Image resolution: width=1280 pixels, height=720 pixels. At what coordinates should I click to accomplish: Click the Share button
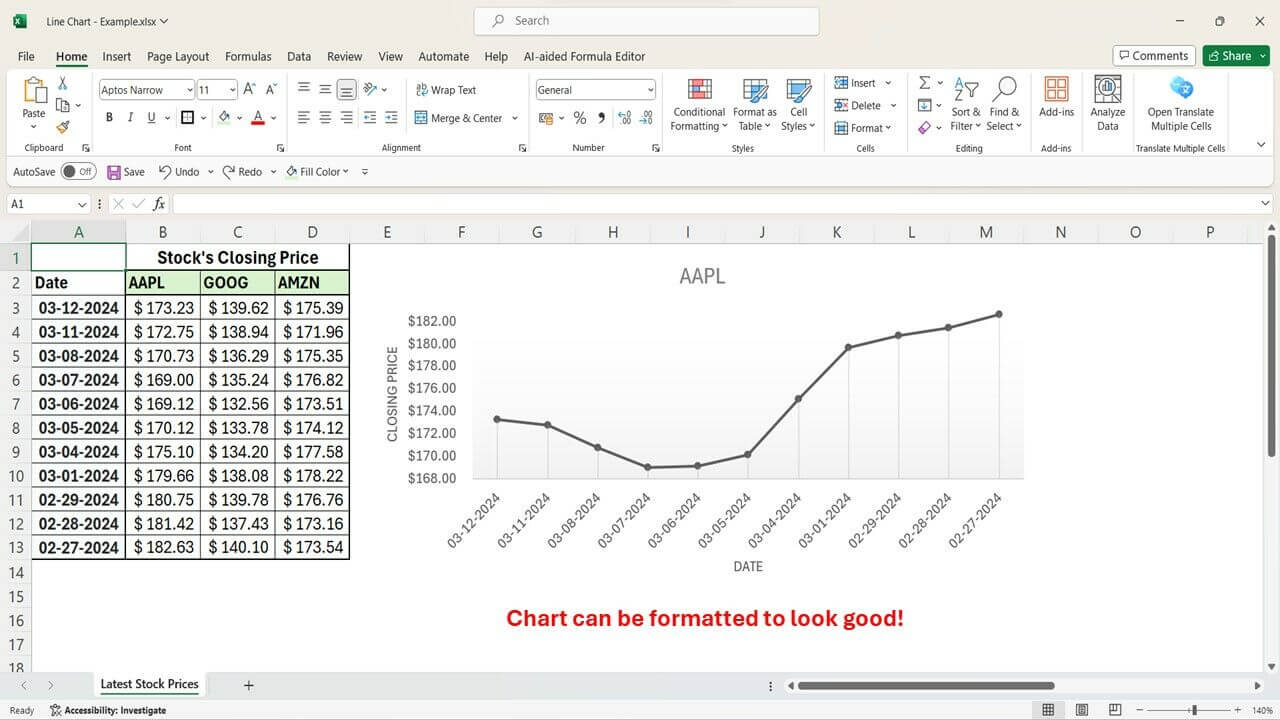(1235, 56)
